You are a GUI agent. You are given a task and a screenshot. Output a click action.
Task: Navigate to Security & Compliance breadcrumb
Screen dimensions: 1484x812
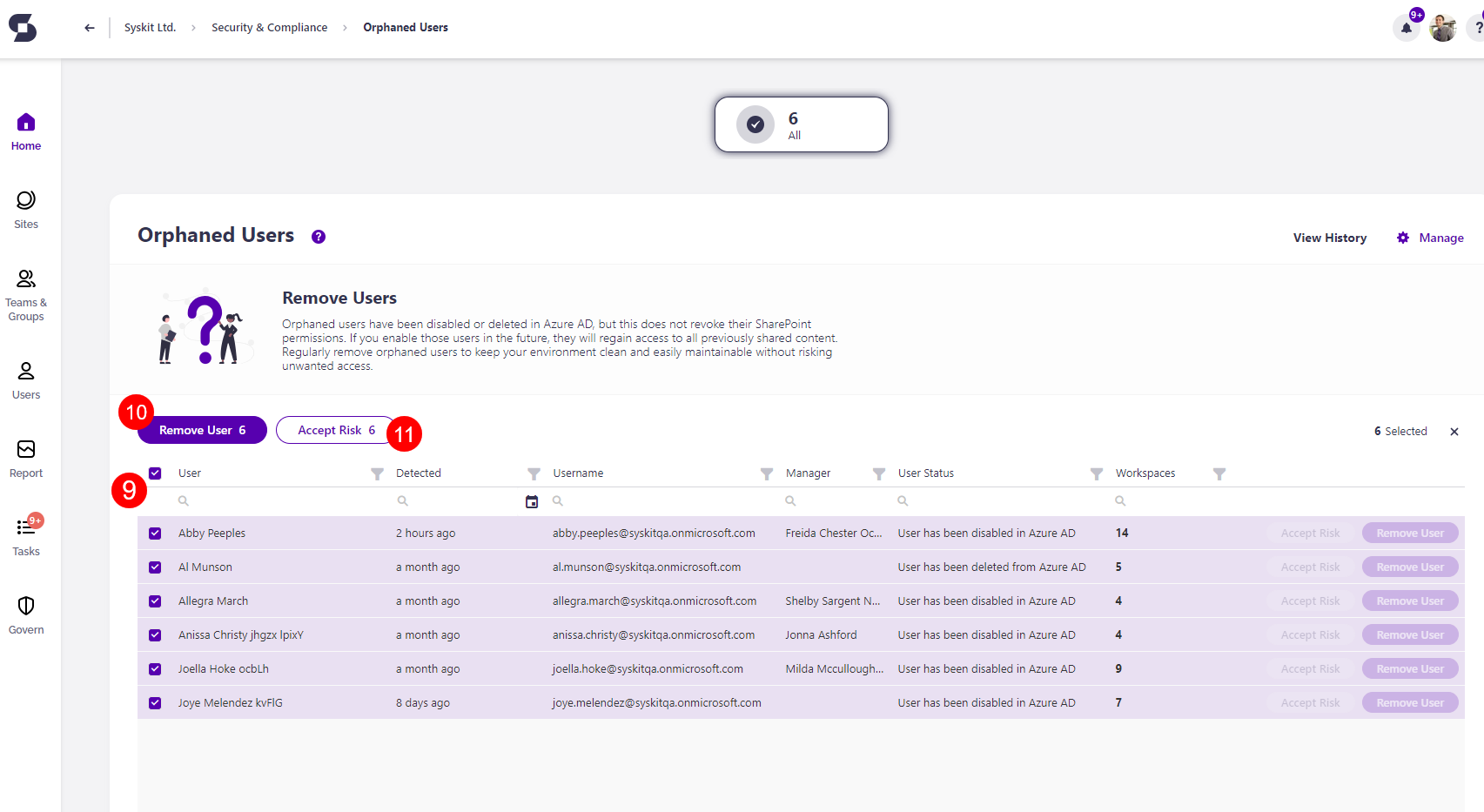[x=269, y=27]
